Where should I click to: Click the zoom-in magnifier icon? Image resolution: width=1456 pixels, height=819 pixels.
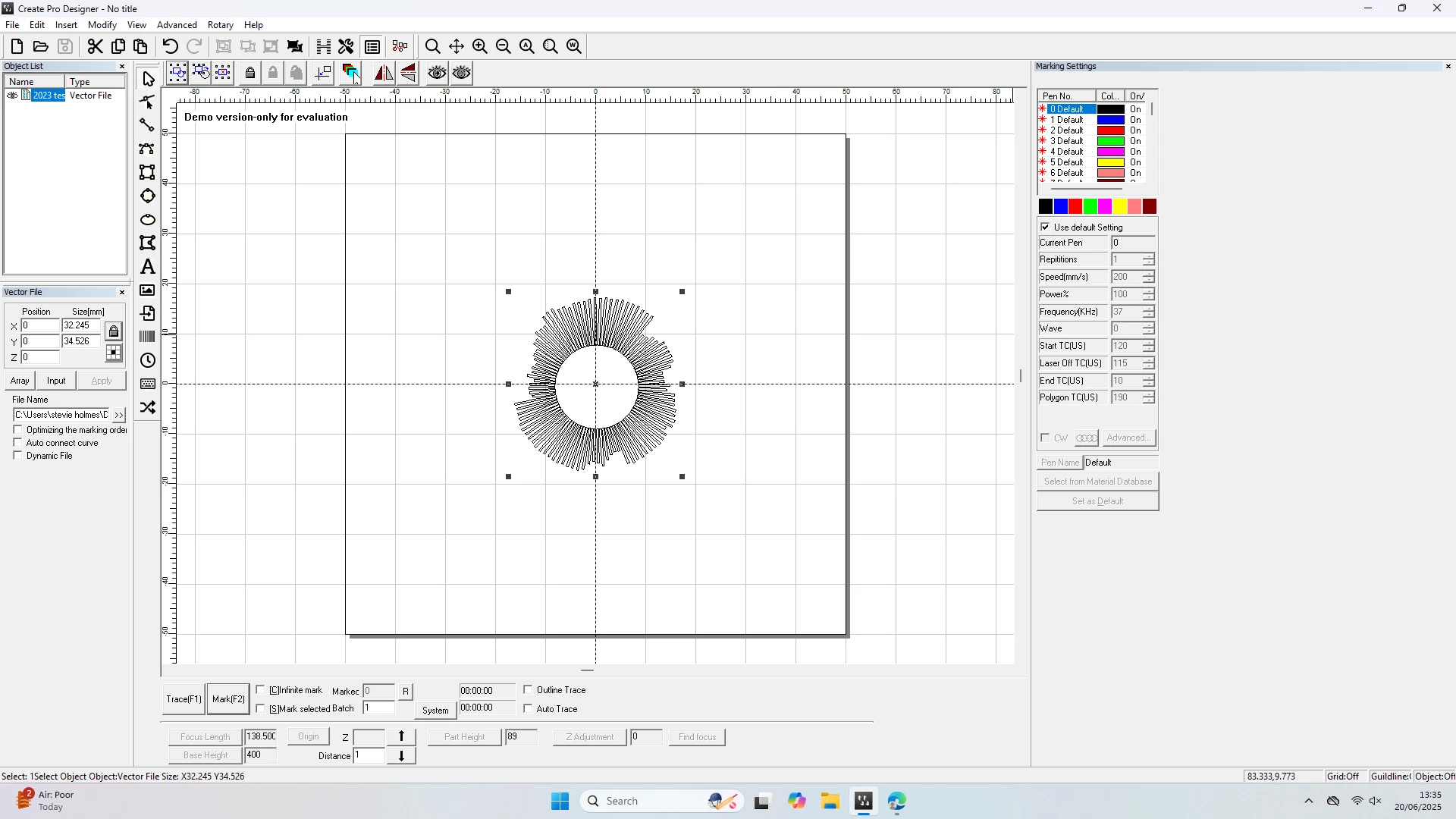click(480, 46)
